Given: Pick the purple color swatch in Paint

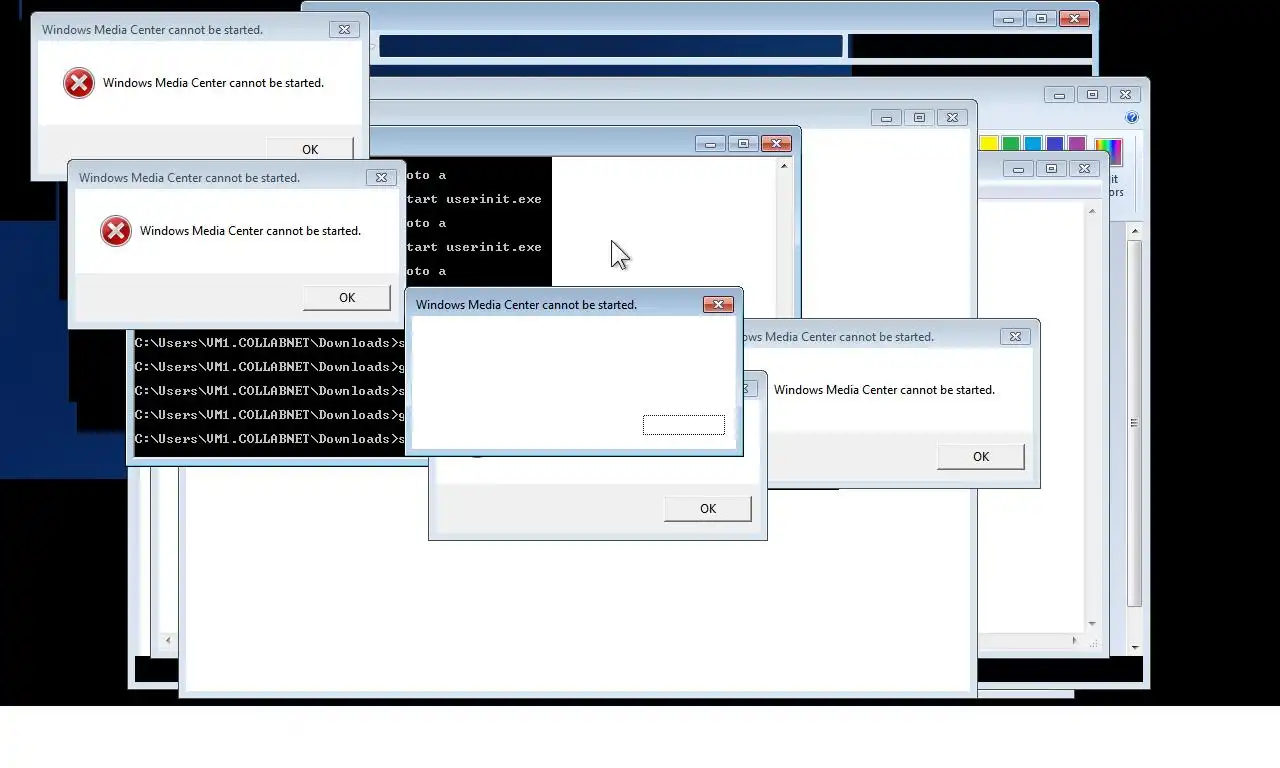Looking at the screenshot, I should [1077, 145].
